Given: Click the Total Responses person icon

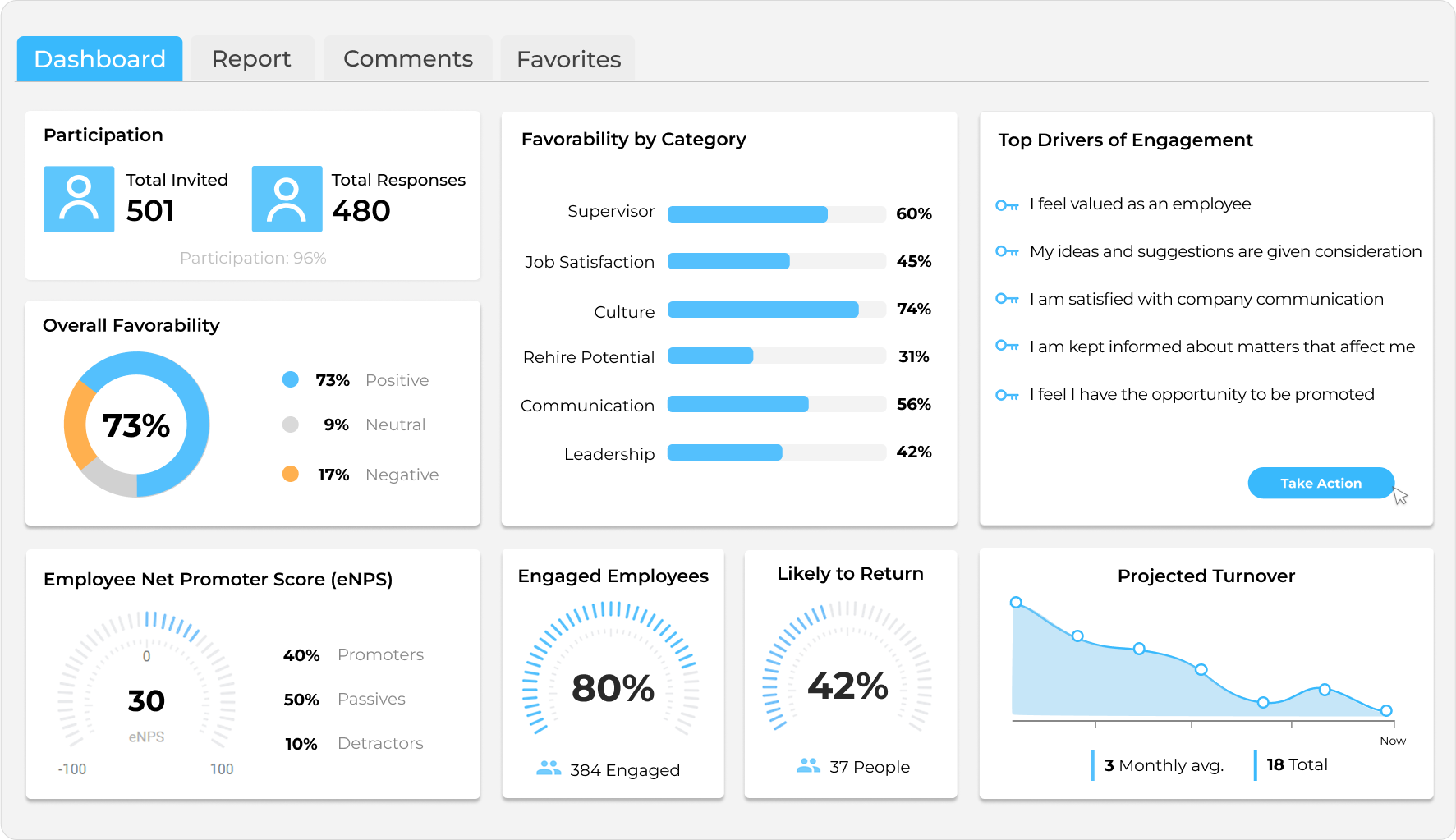Looking at the screenshot, I should tap(287, 199).
